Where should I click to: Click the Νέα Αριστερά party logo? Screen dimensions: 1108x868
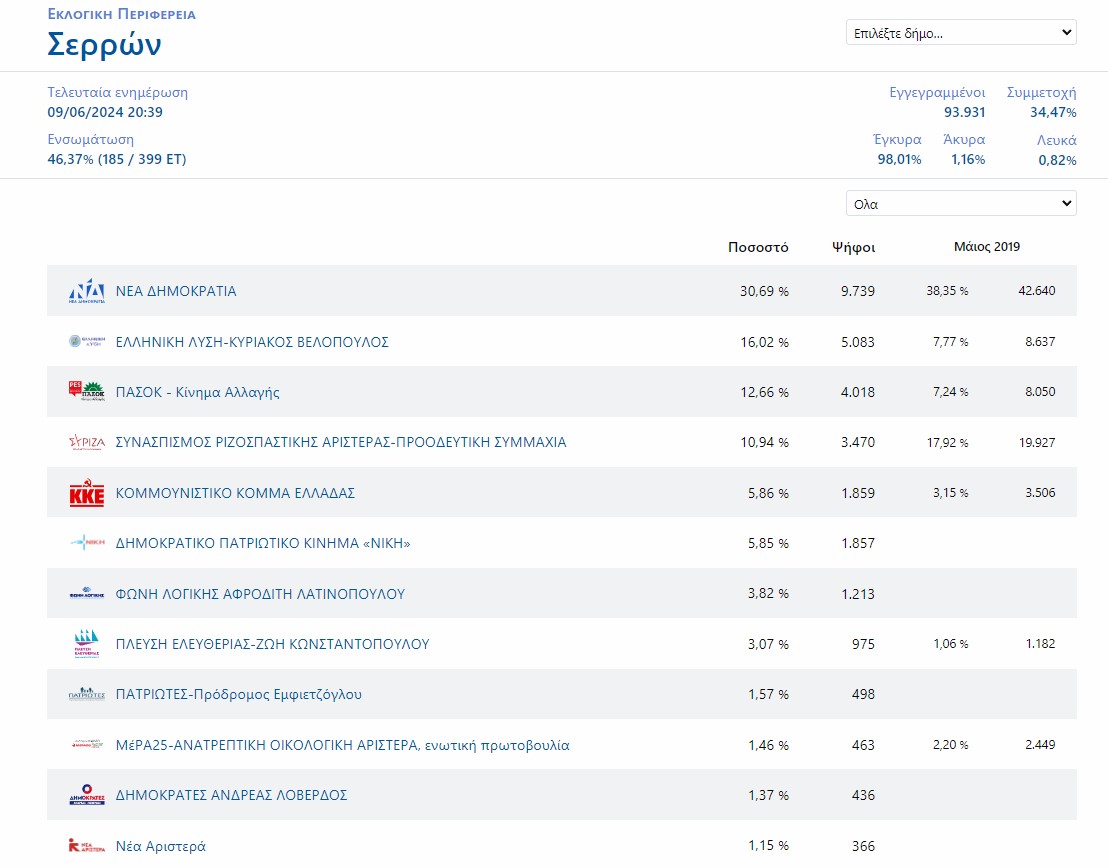point(86,846)
